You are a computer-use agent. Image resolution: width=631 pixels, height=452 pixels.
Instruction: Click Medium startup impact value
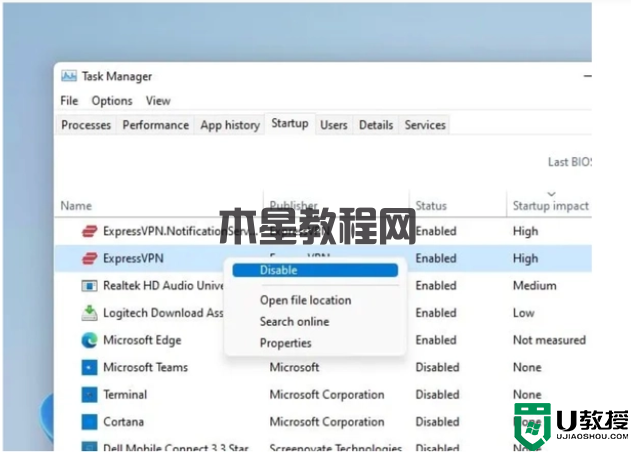[x=535, y=286]
